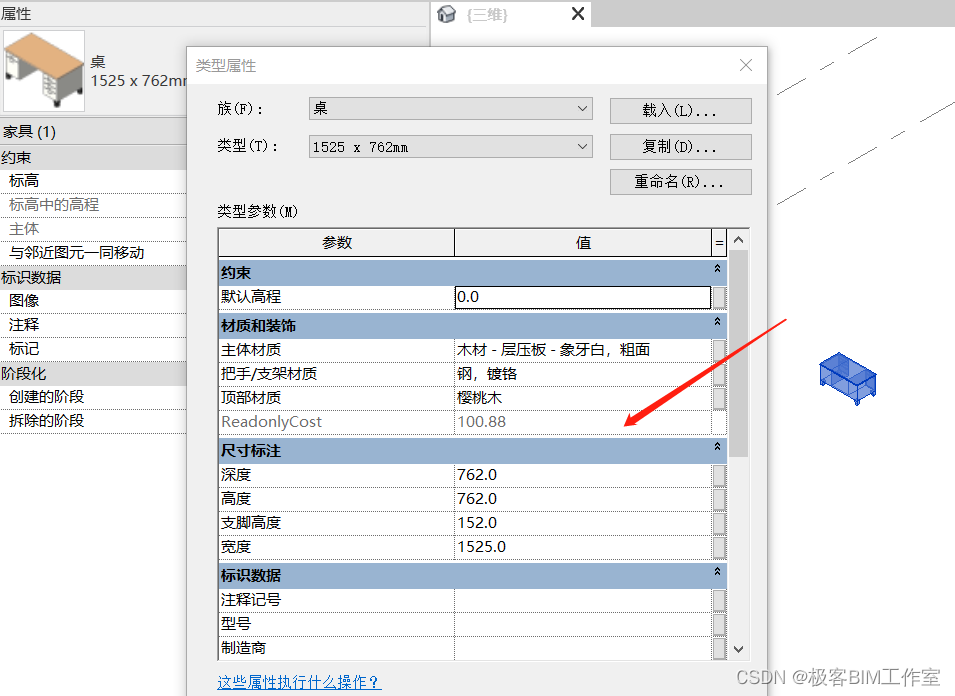
Task: Click the down arrow on parameters scrollbar
Action: pyautogui.click(x=738, y=648)
